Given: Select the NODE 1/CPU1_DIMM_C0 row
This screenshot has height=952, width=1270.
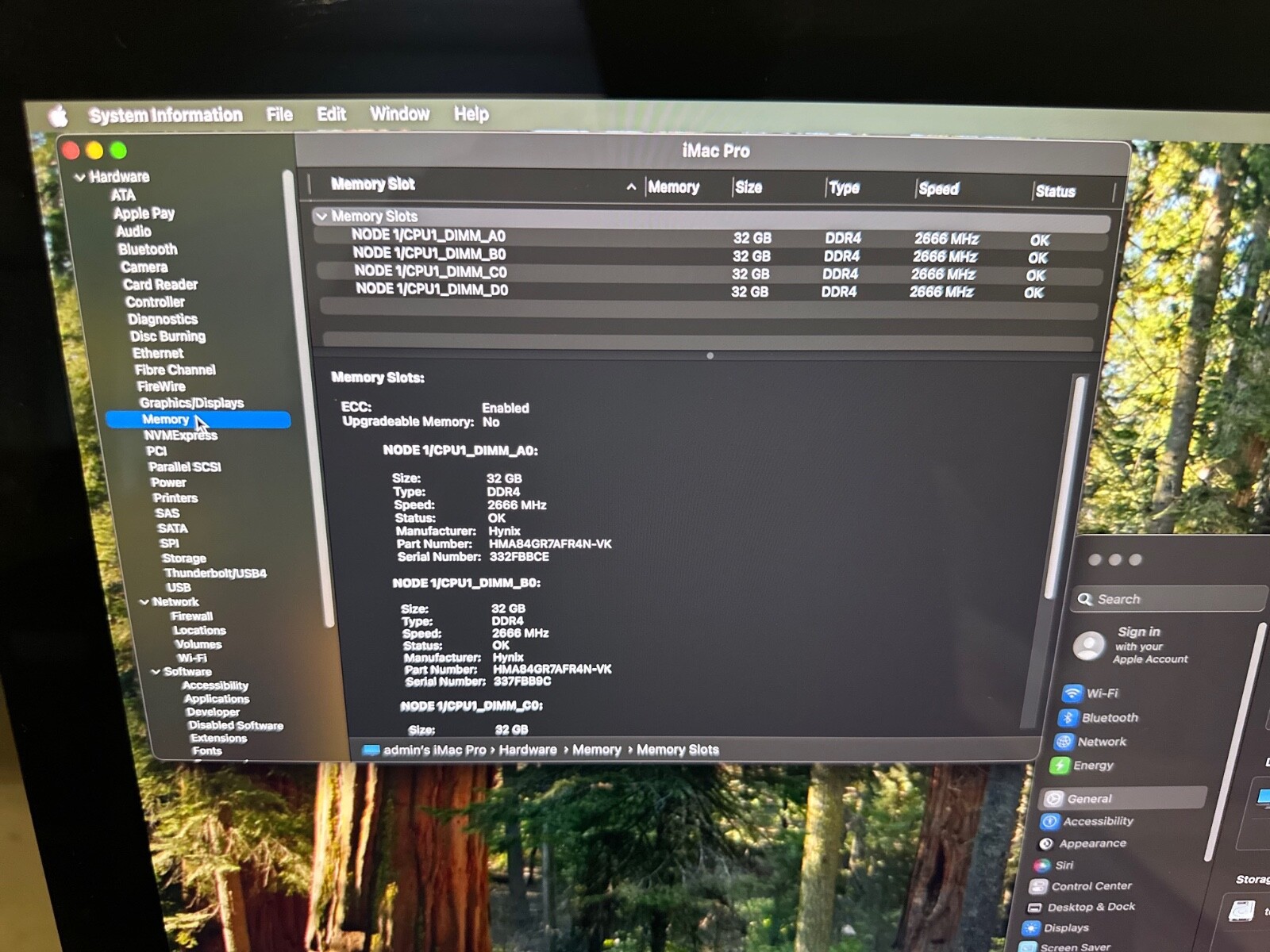Looking at the screenshot, I should [709, 274].
